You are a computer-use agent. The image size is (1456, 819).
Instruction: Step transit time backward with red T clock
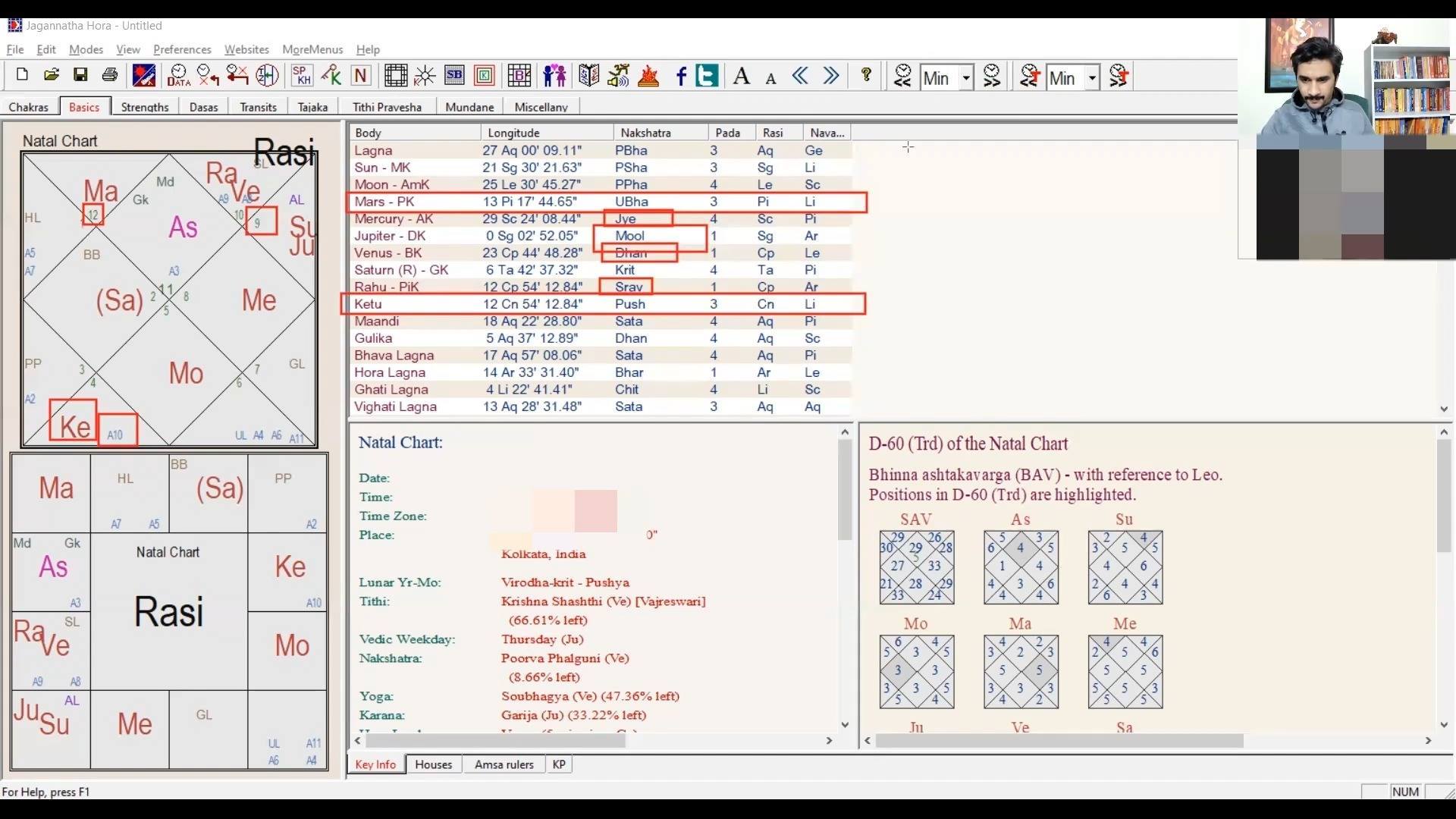pos(1029,76)
